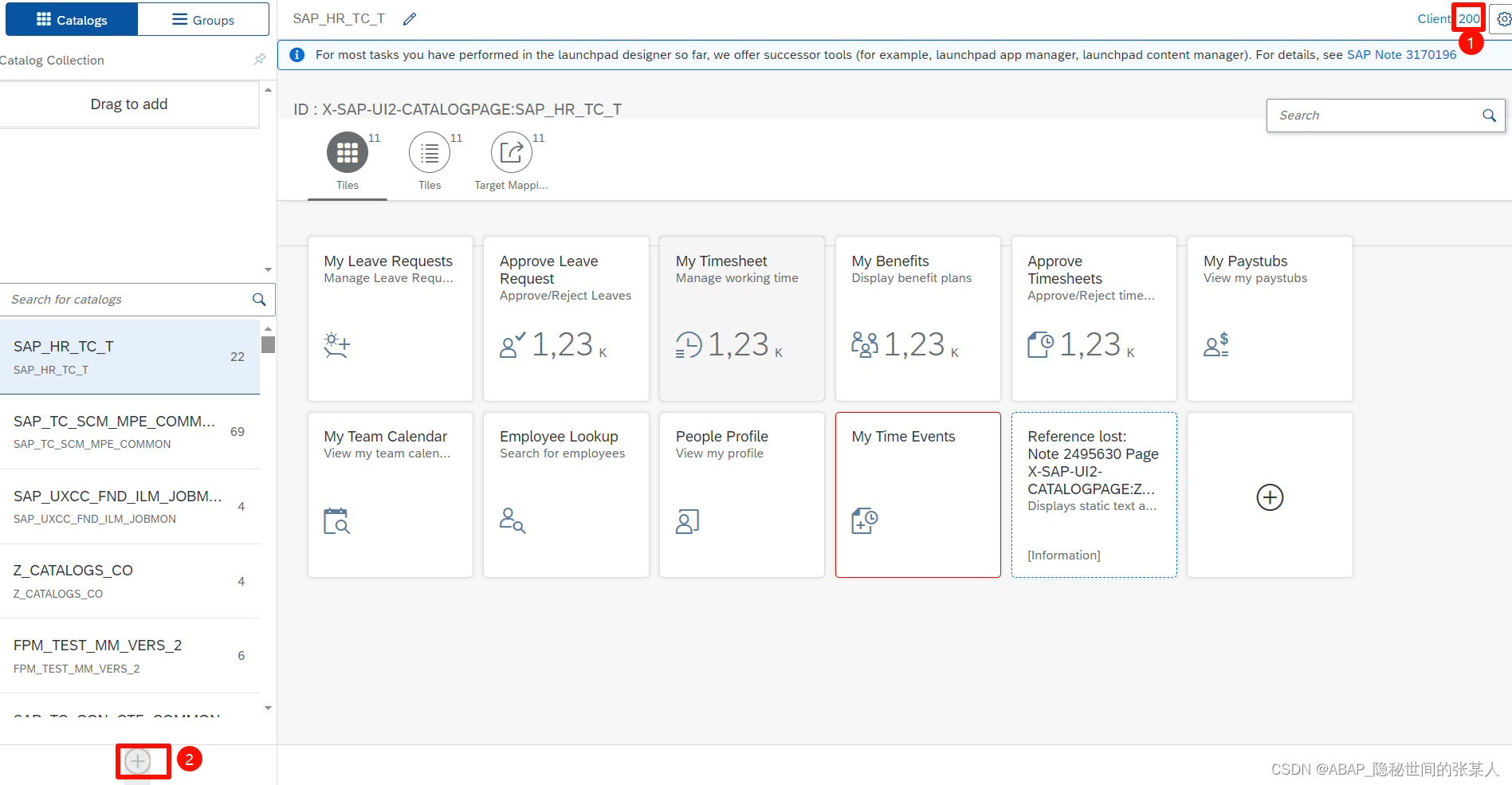Focus the tile Search field

[x=1375, y=116]
